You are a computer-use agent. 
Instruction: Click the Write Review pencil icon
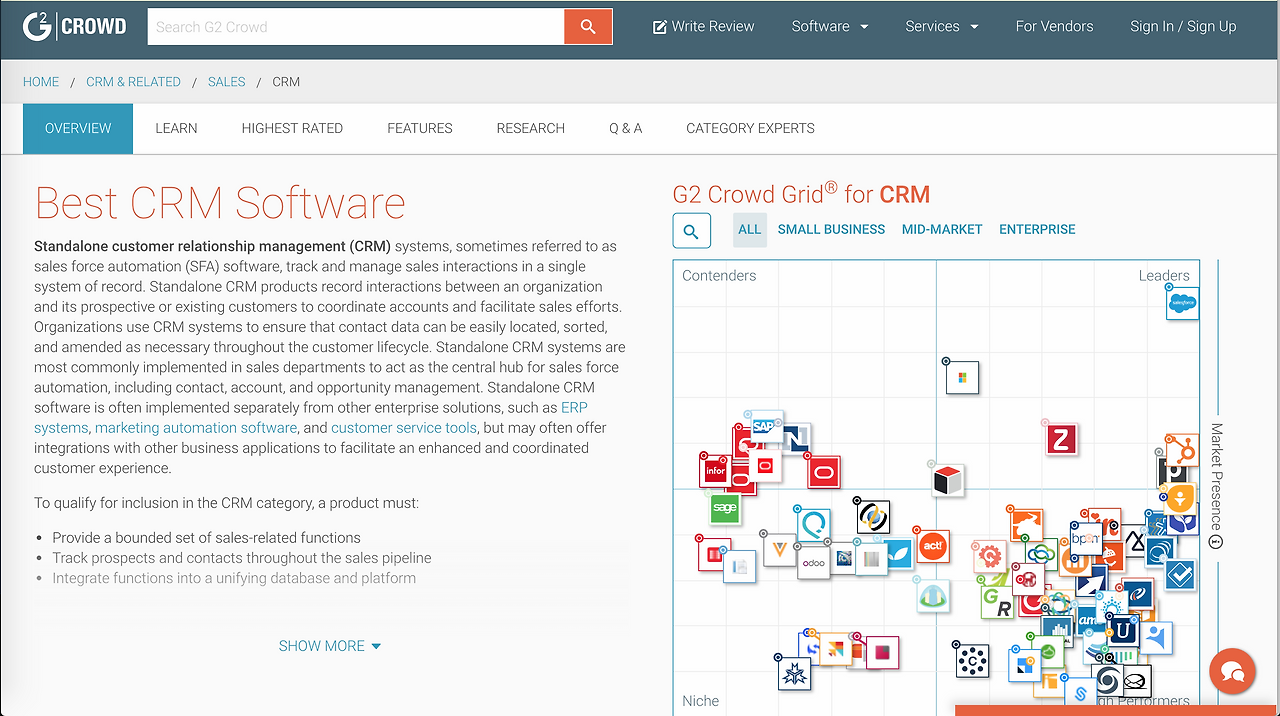click(x=660, y=27)
